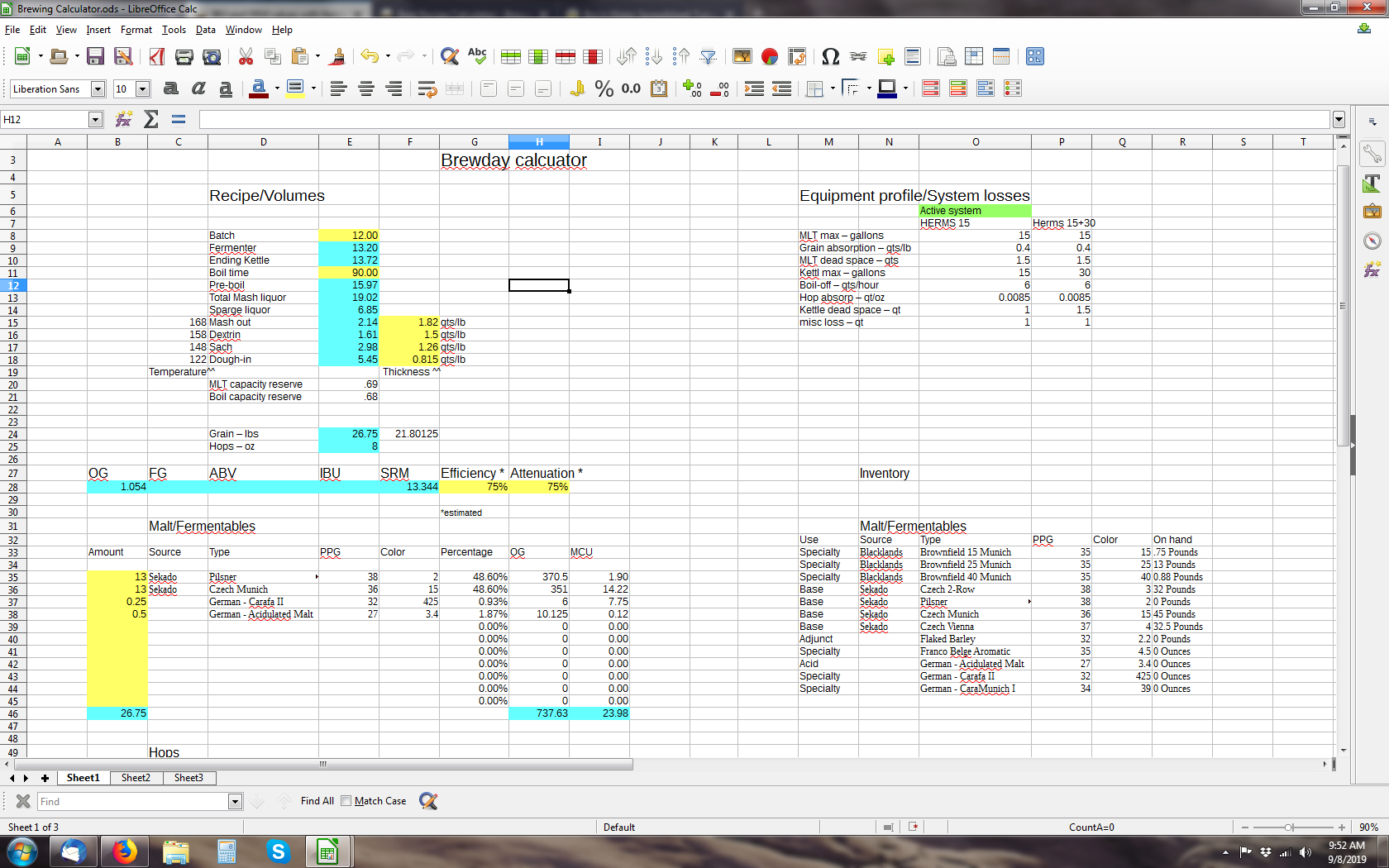Open the font name dropdown

(98, 88)
